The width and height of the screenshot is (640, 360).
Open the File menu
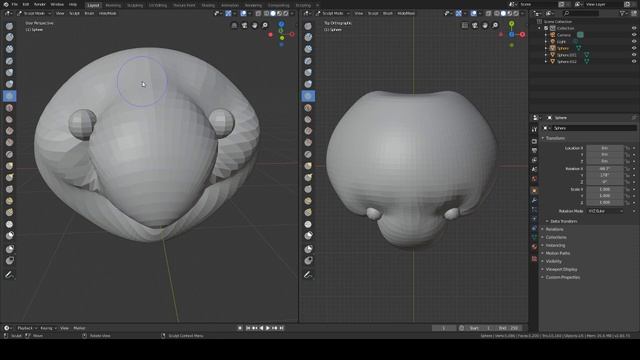(15, 4)
